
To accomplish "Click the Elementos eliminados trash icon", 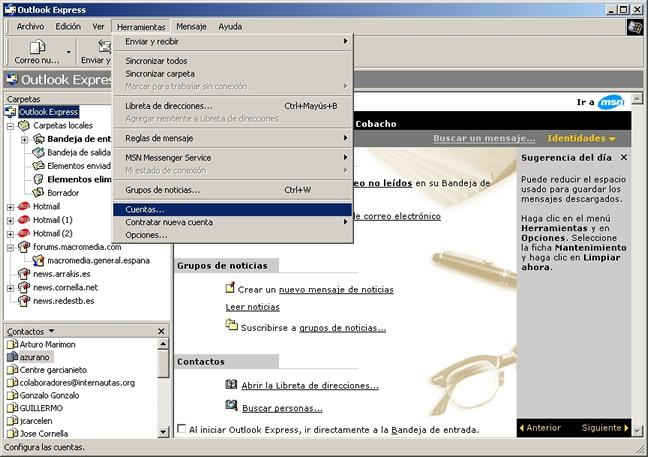I will pos(38,179).
